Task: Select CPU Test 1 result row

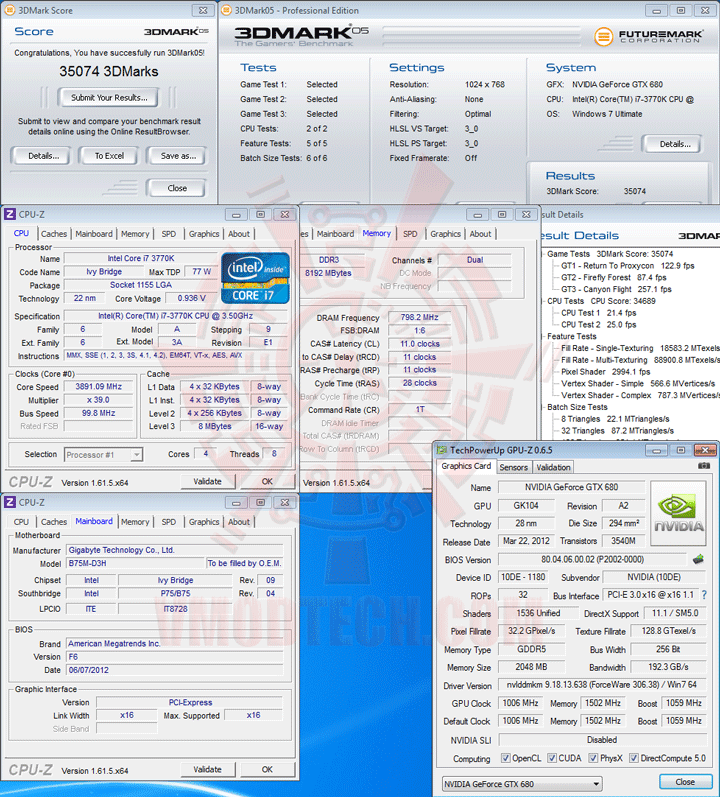Action: [599, 313]
